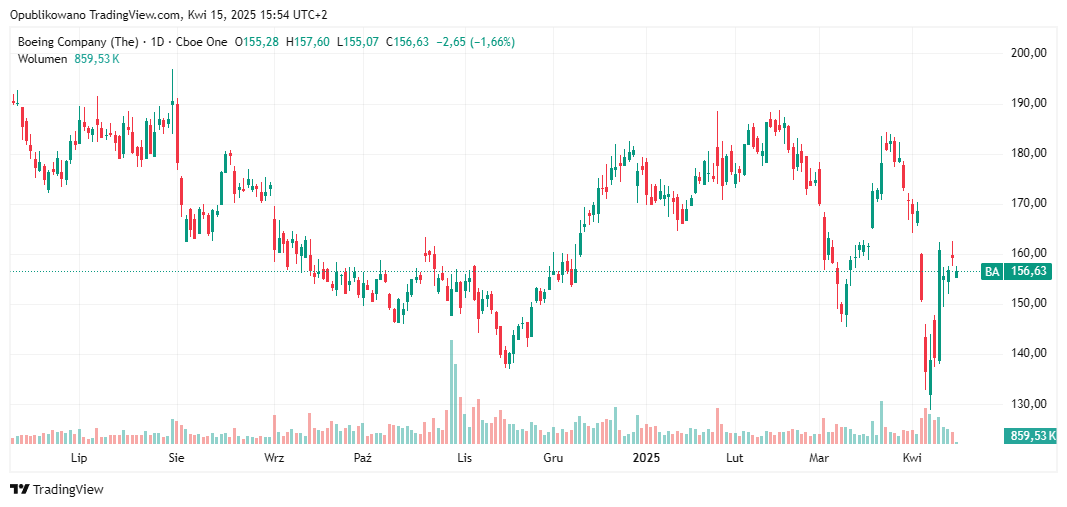Screen dimensions: 1067x507
Task: Click the high value H157,60
Action: coord(308,42)
